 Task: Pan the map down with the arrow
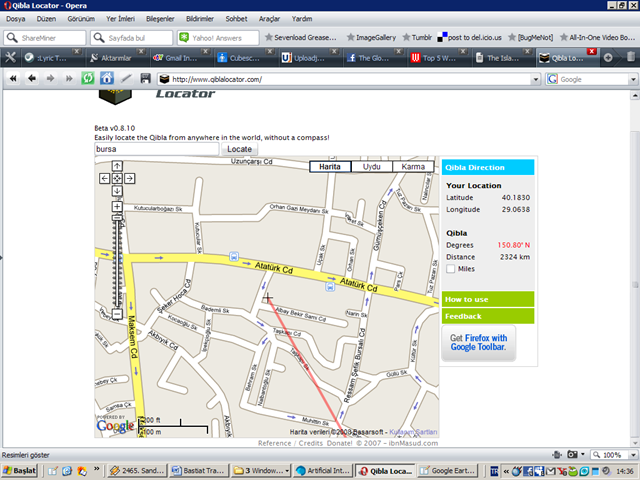117,191
